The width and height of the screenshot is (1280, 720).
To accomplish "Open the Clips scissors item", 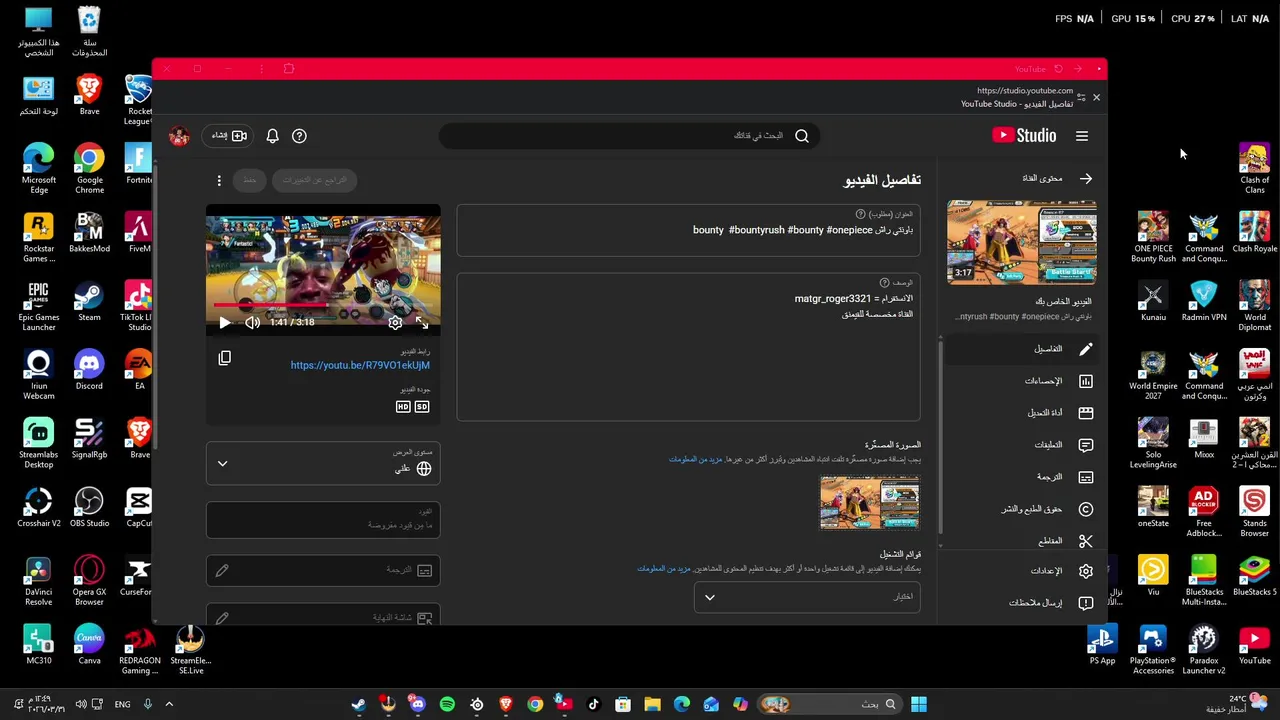I will click(1022, 541).
